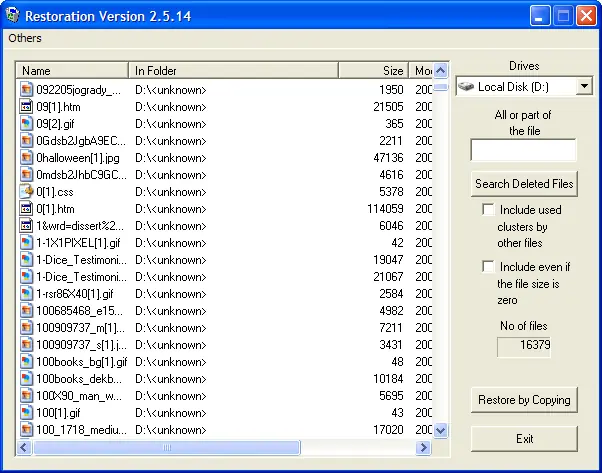Sort the list by Size column header
Screen dimensions: 602x473
point(372,71)
